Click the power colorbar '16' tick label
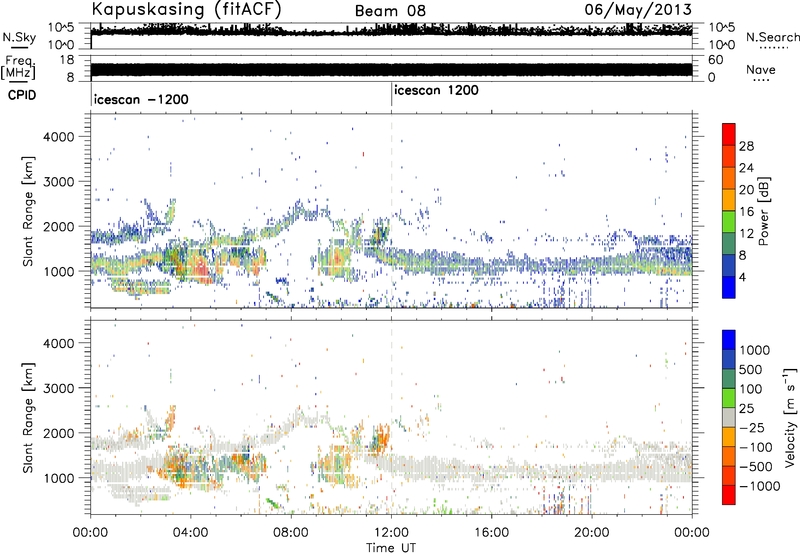The image size is (800, 554). (746, 211)
